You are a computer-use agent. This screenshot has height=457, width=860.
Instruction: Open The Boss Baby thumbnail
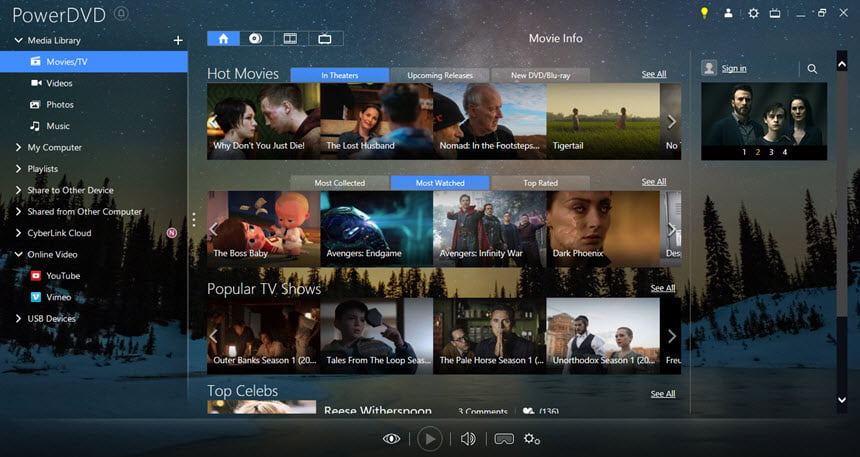pyautogui.click(x=263, y=229)
